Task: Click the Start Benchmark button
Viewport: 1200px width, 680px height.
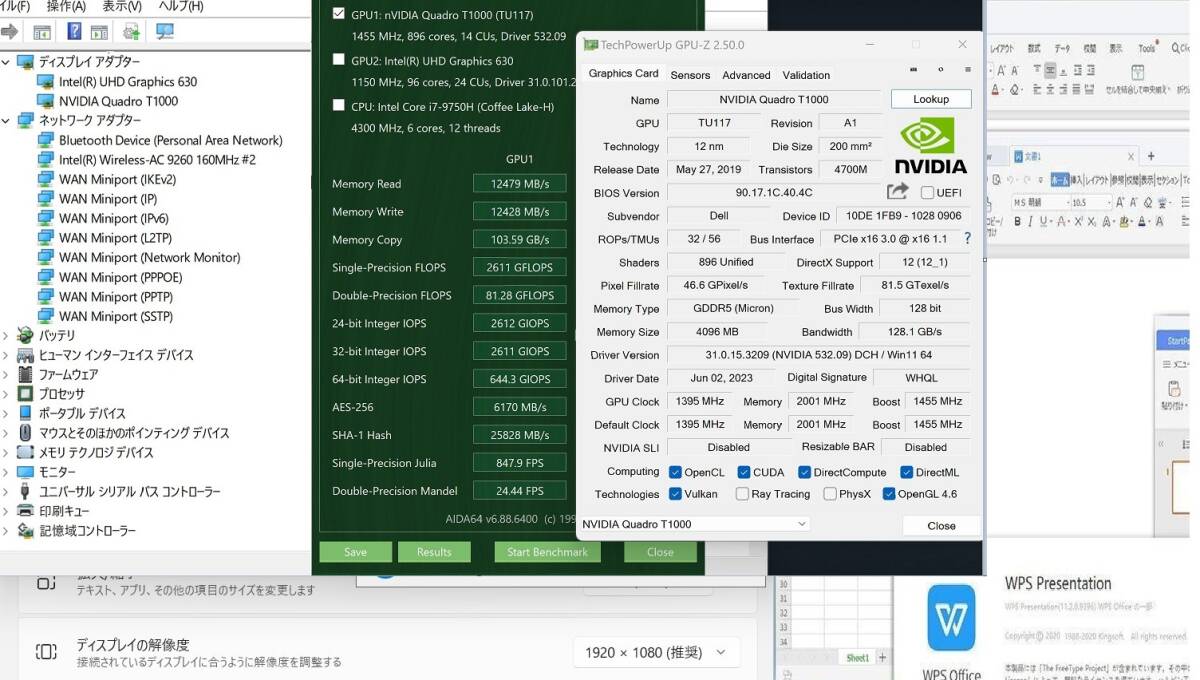Action: pyautogui.click(x=547, y=552)
